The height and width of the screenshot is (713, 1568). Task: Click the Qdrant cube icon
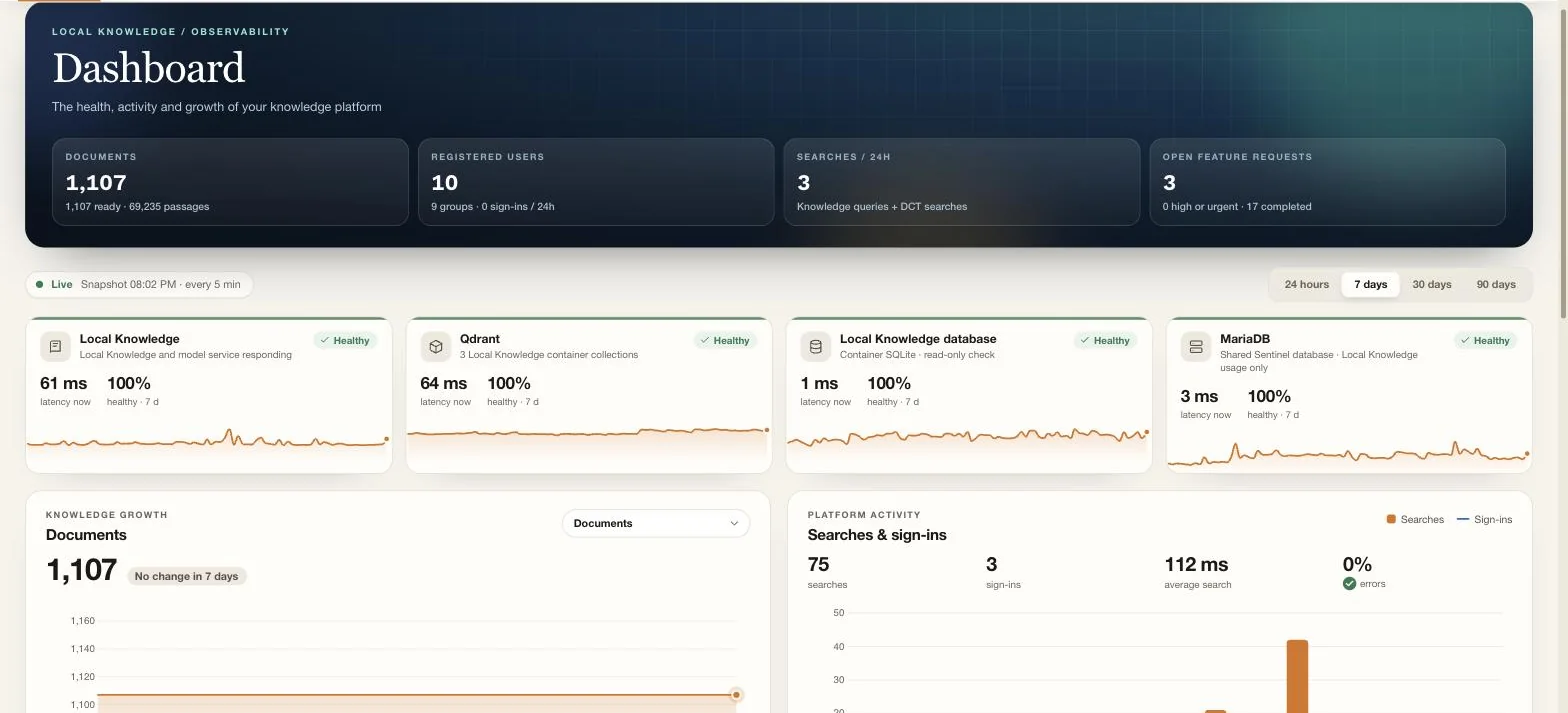(436, 347)
